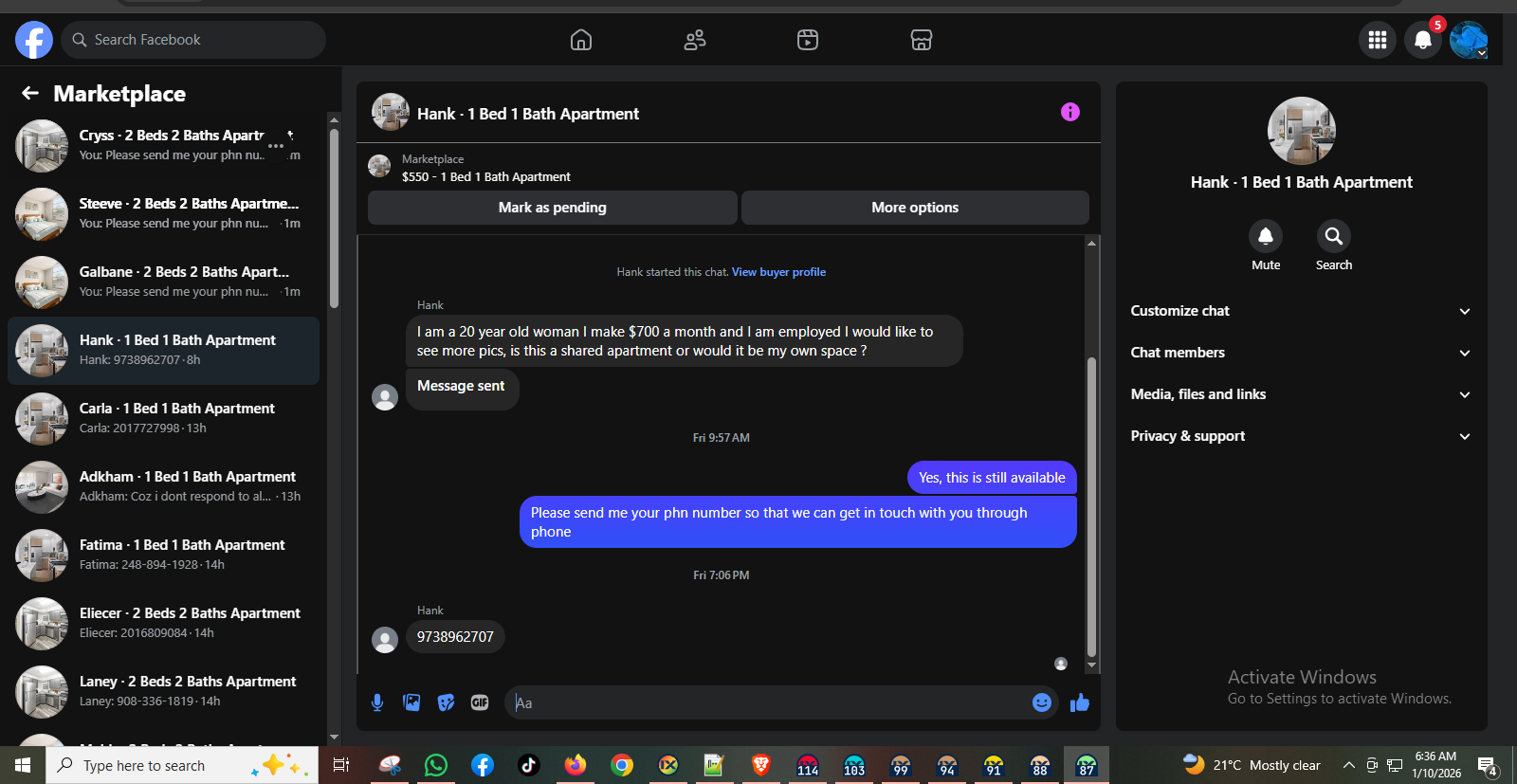Go back using Marketplace arrow
1517x784 pixels.
pyautogui.click(x=30, y=93)
